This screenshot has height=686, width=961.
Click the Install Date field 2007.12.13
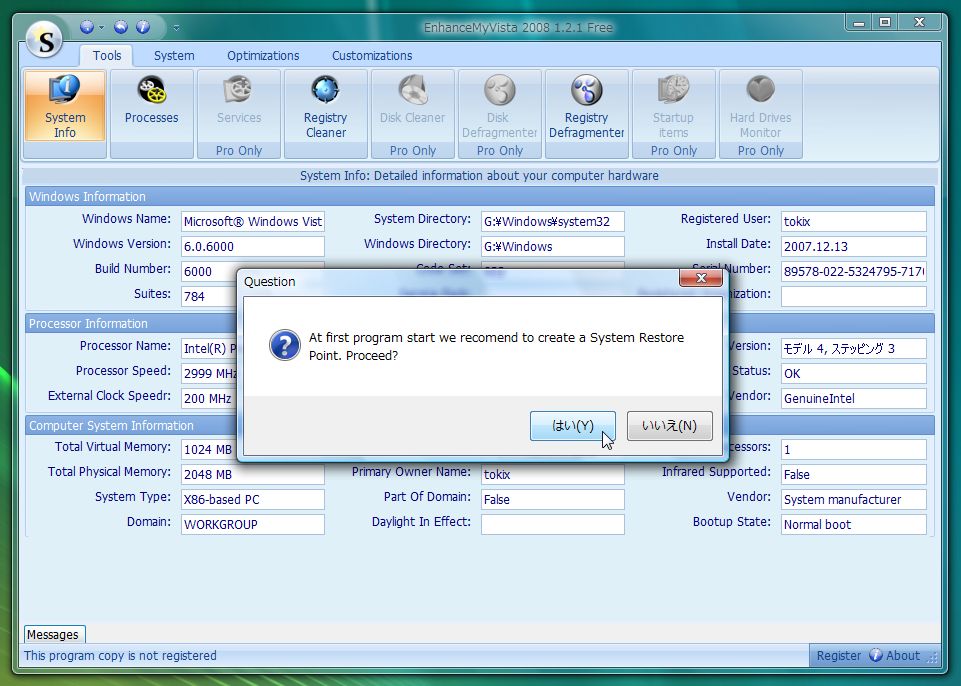[x=853, y=246]
